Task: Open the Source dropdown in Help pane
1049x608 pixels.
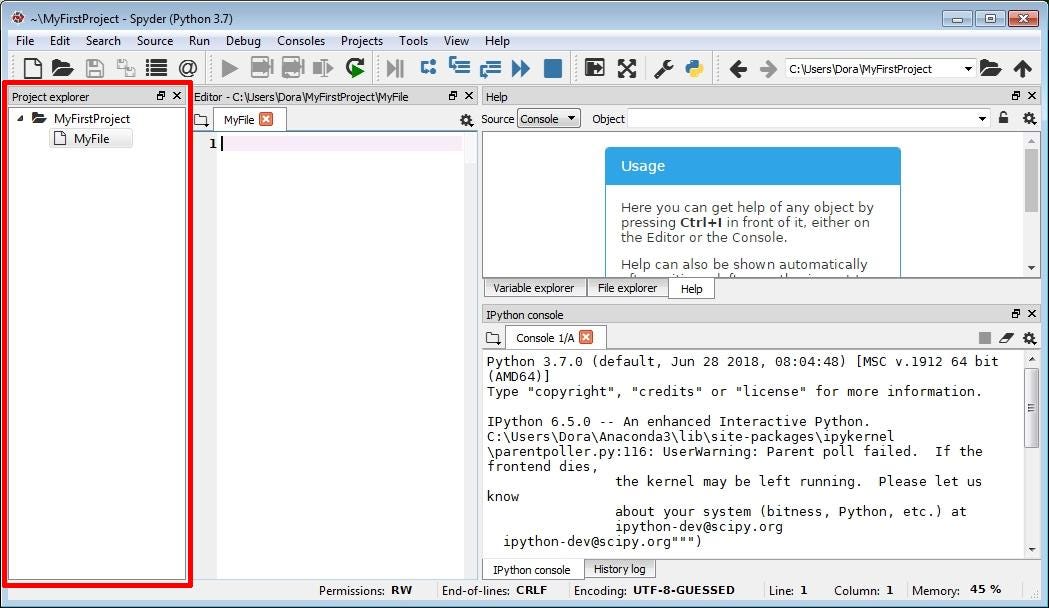Action: tap(548, 118)
